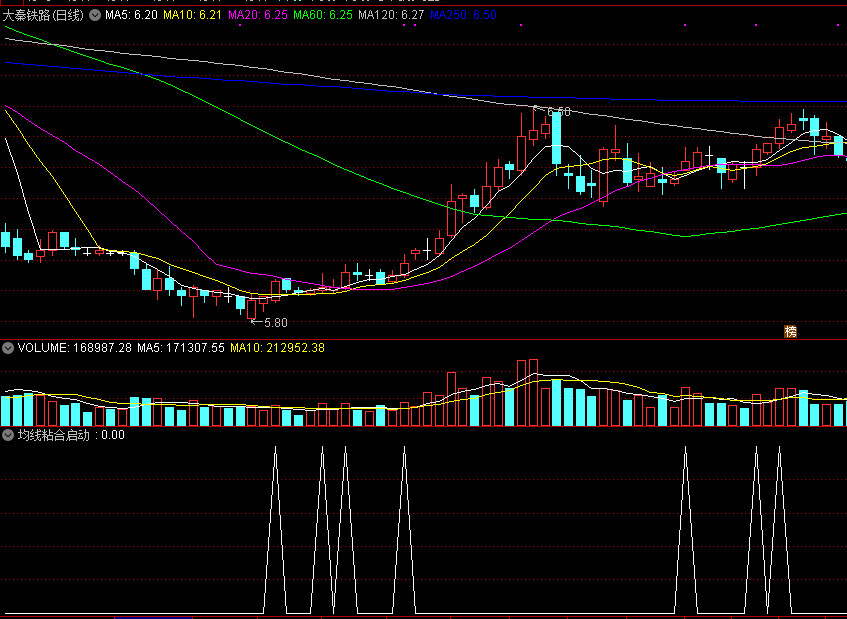Viewport: 847px width, 619px height.
Task: Select the MA10: 6.21 label in price panel
Action: (x=192, y=15)
